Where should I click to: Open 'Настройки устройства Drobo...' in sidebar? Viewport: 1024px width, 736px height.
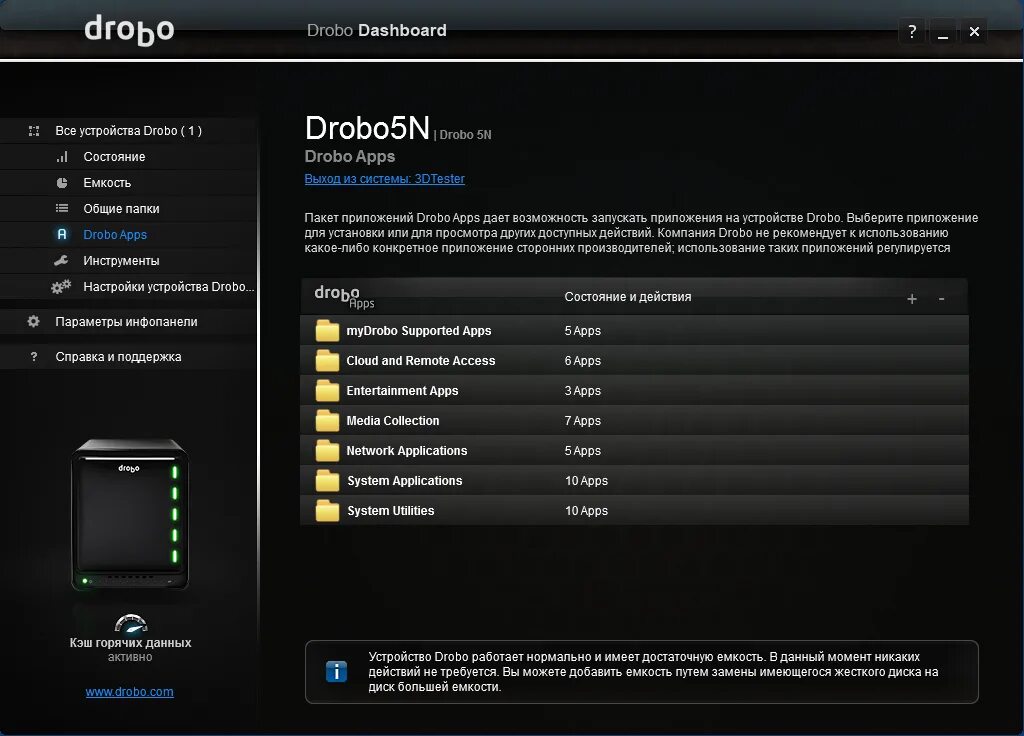(129, 287)
